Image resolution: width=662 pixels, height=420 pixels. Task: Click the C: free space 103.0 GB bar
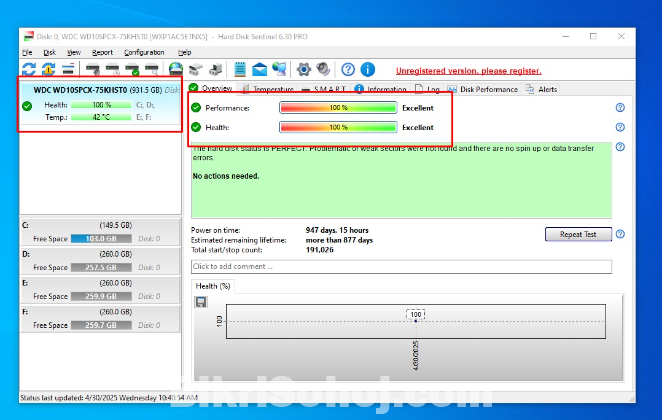pyautogui.click(x=101, y=238)
